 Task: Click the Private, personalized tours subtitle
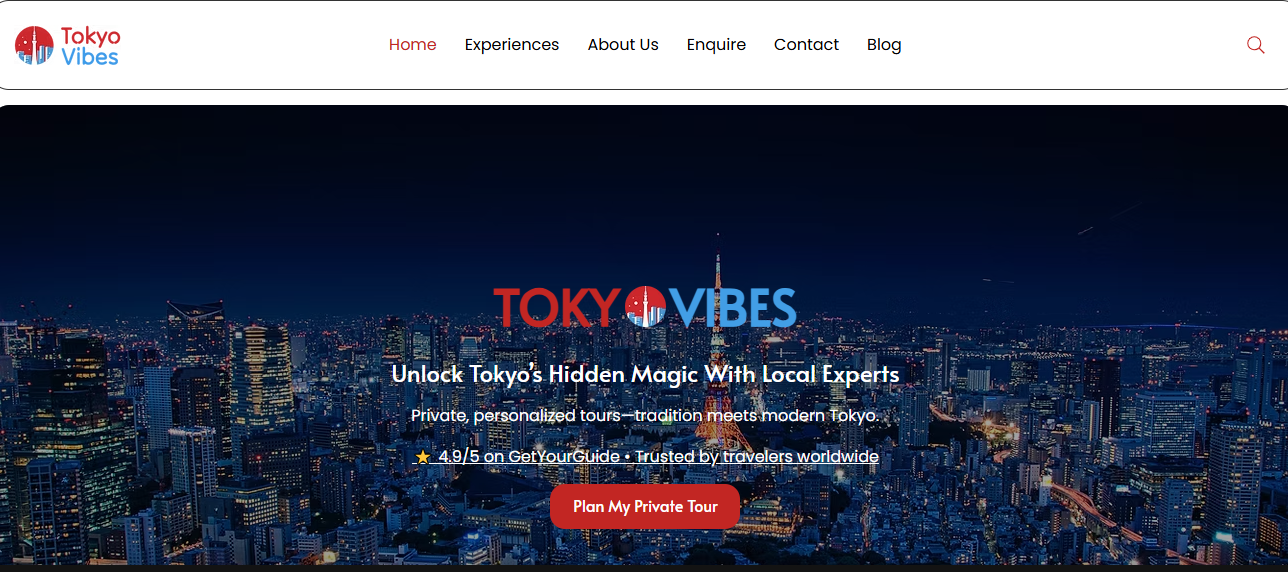[645, 415]
